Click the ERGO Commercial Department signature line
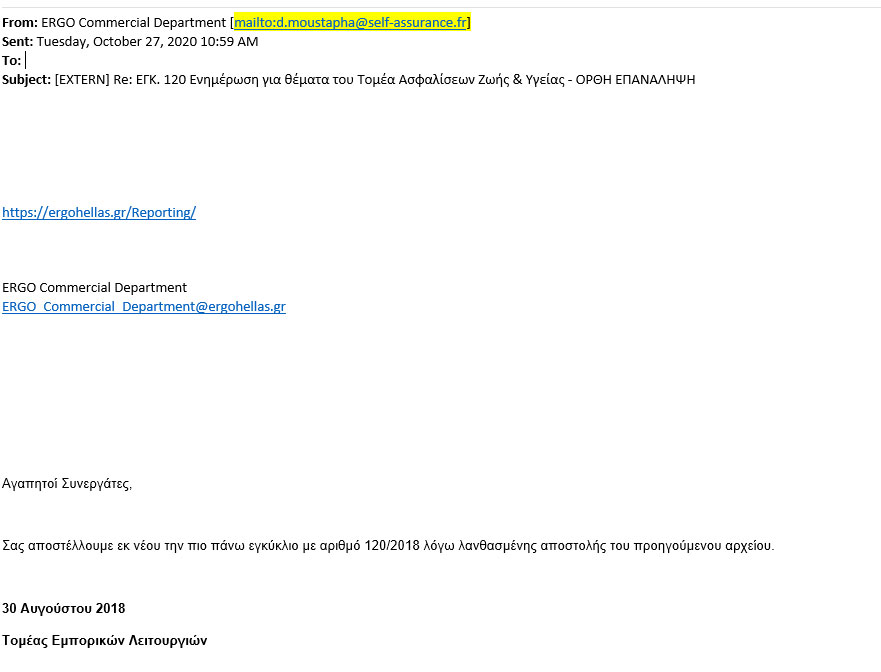The height and width of the screenshot is (672, 881). click(94, 288)
